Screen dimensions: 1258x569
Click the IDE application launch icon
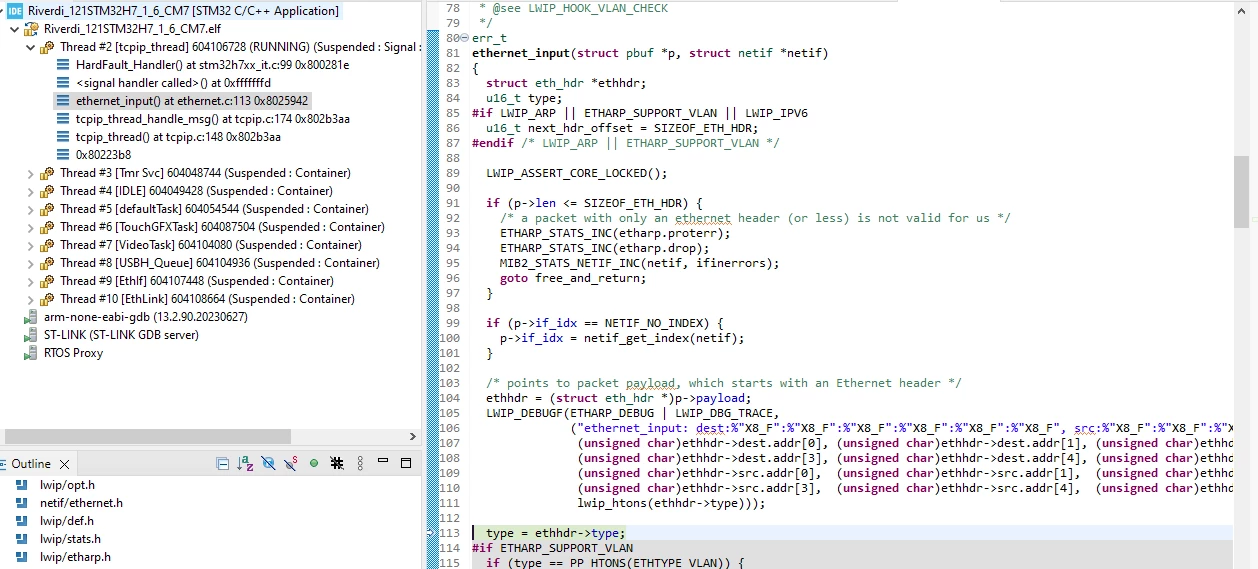coord(14,11)
